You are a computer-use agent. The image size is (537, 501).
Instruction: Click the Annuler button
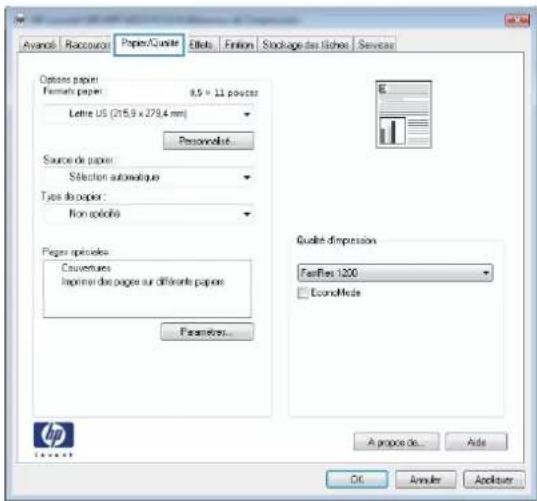pos(425,479)
